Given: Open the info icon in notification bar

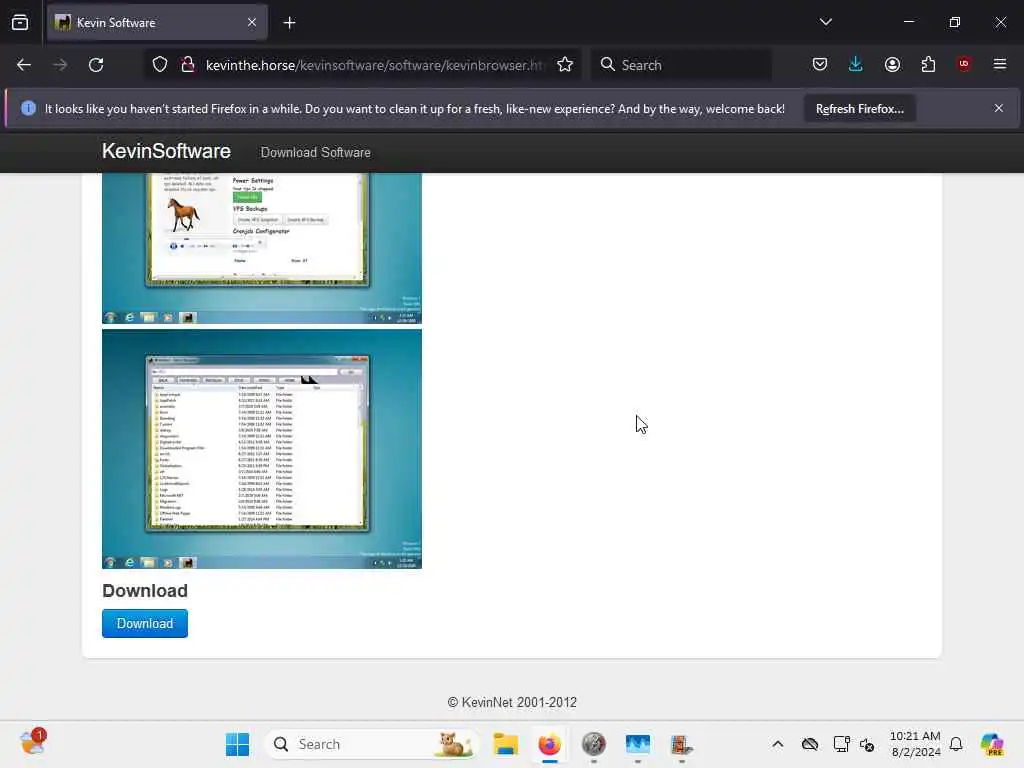Looking at the screenshot, I should [28, 108].
